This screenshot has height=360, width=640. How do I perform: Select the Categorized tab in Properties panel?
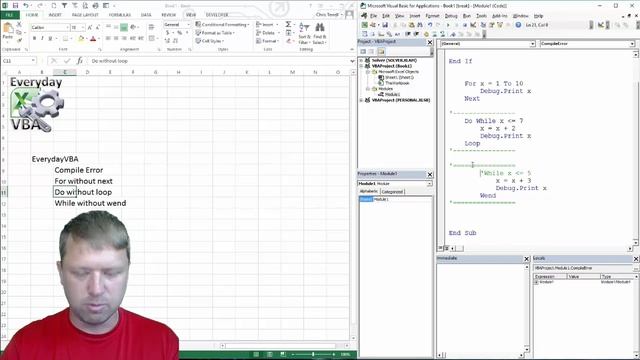[392, 191]
